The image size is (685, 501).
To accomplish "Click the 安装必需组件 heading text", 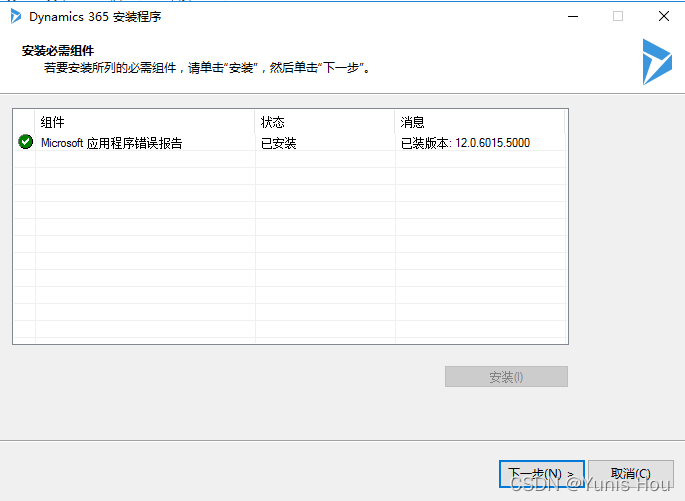I will click(58, 51).
